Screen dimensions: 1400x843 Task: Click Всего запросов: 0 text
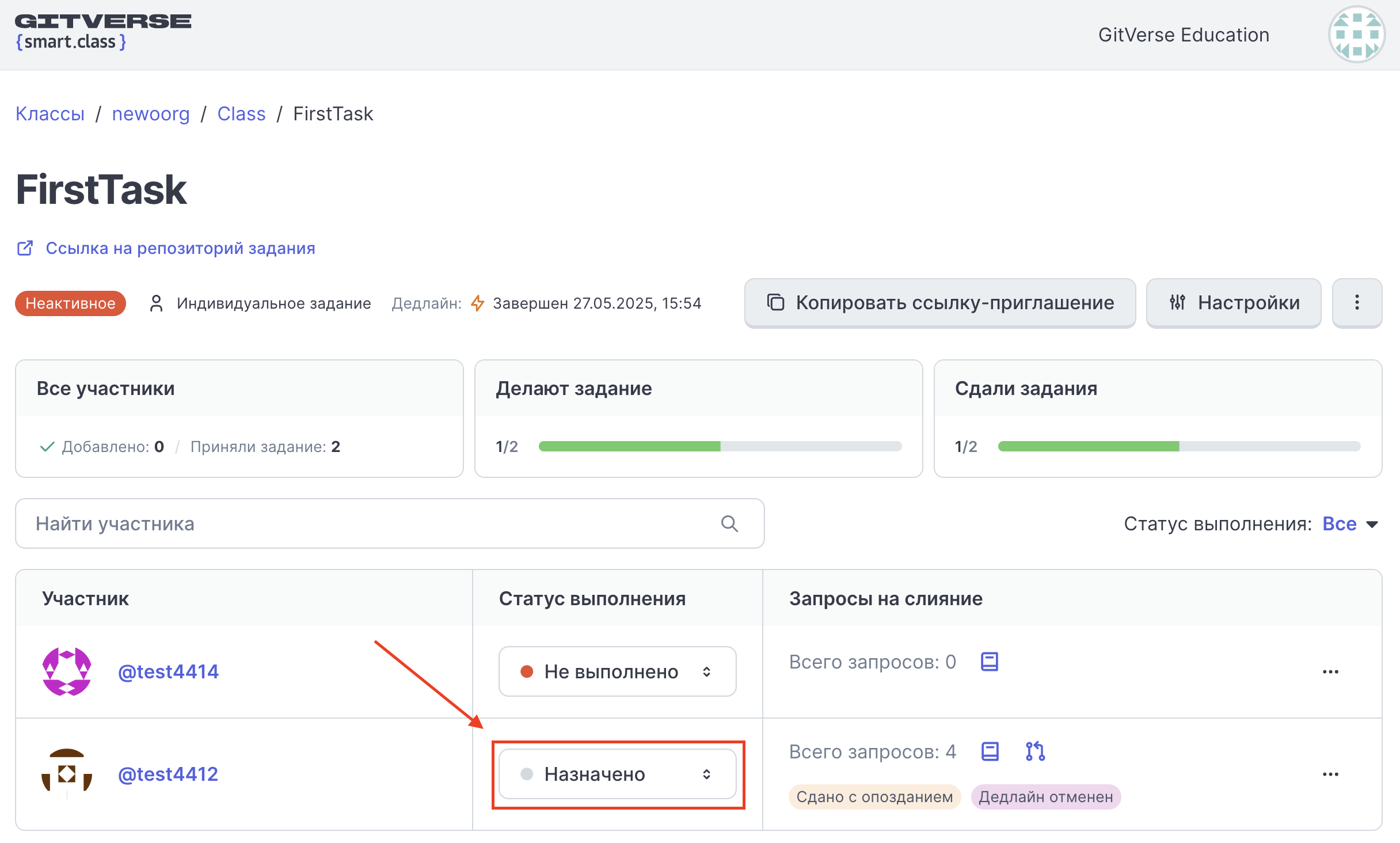872,662
